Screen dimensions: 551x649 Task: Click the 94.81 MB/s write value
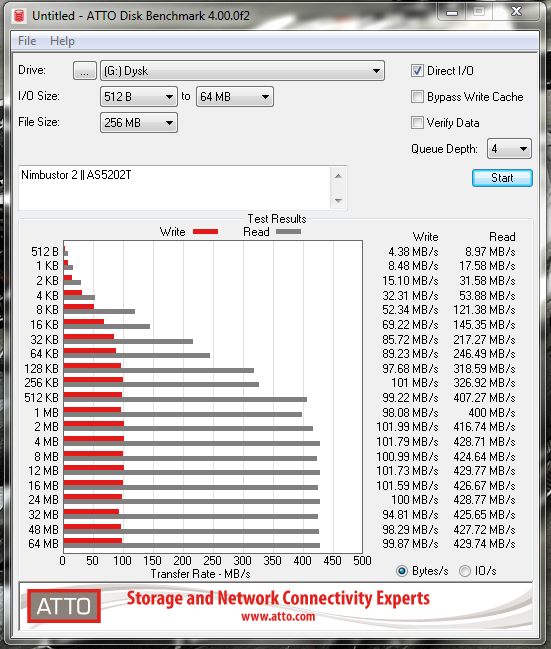point(410,515)
